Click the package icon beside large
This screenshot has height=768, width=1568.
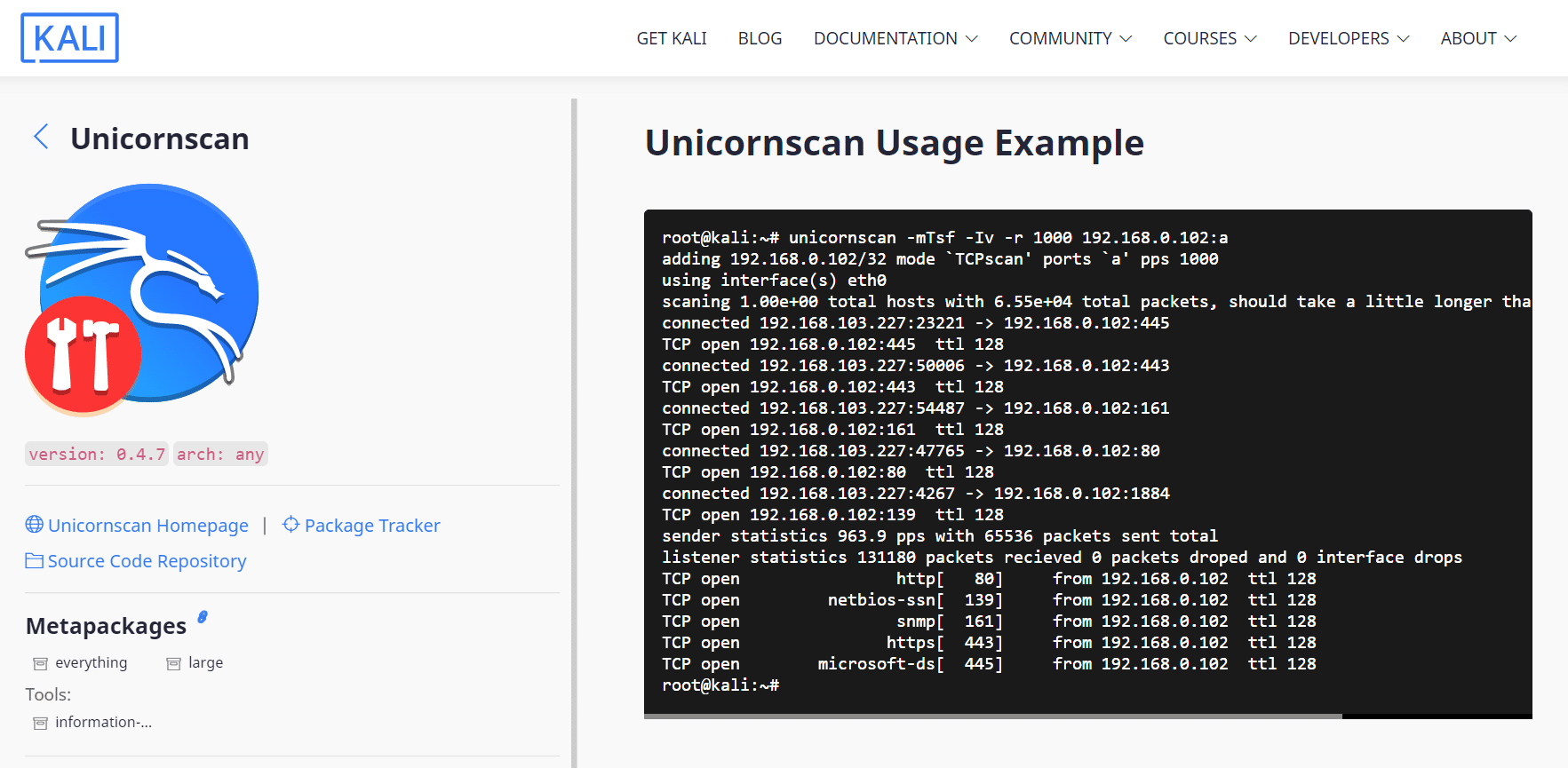[x=173, y=663]
